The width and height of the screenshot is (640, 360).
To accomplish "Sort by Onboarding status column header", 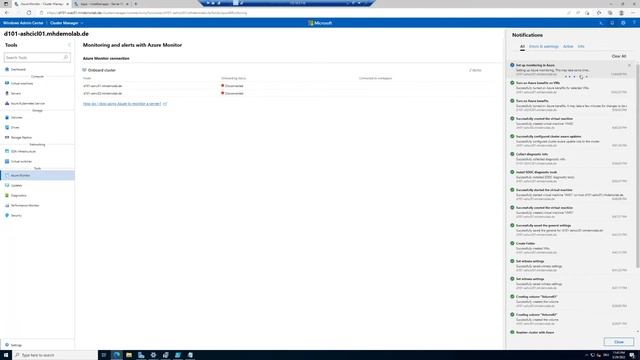I will (233, 78).
